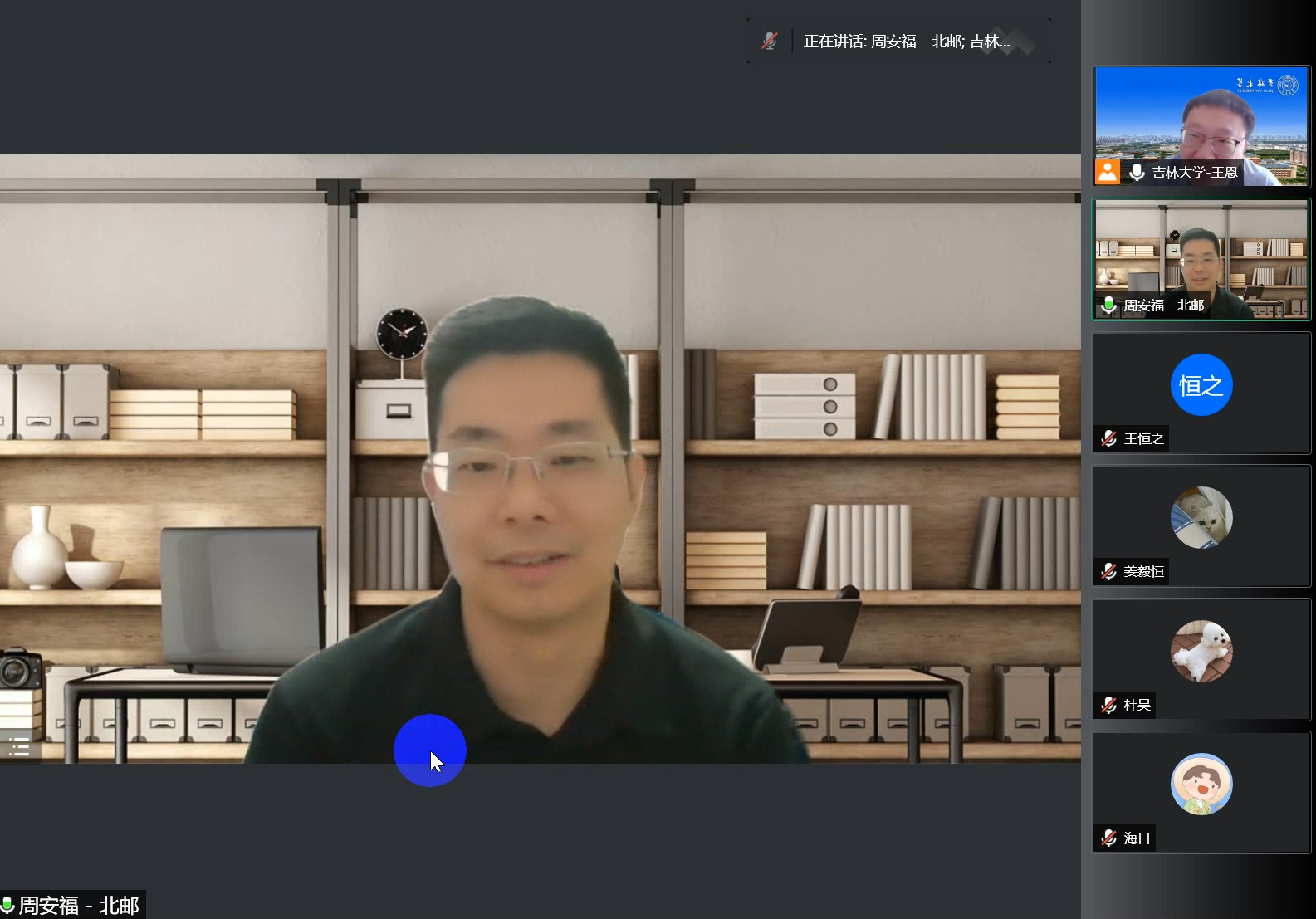Image resolution: width=1316 pixels, height=919 pixels.
Task: Click the 周安福 - 北邮 name label bottom-left
Action: point(79,904)
